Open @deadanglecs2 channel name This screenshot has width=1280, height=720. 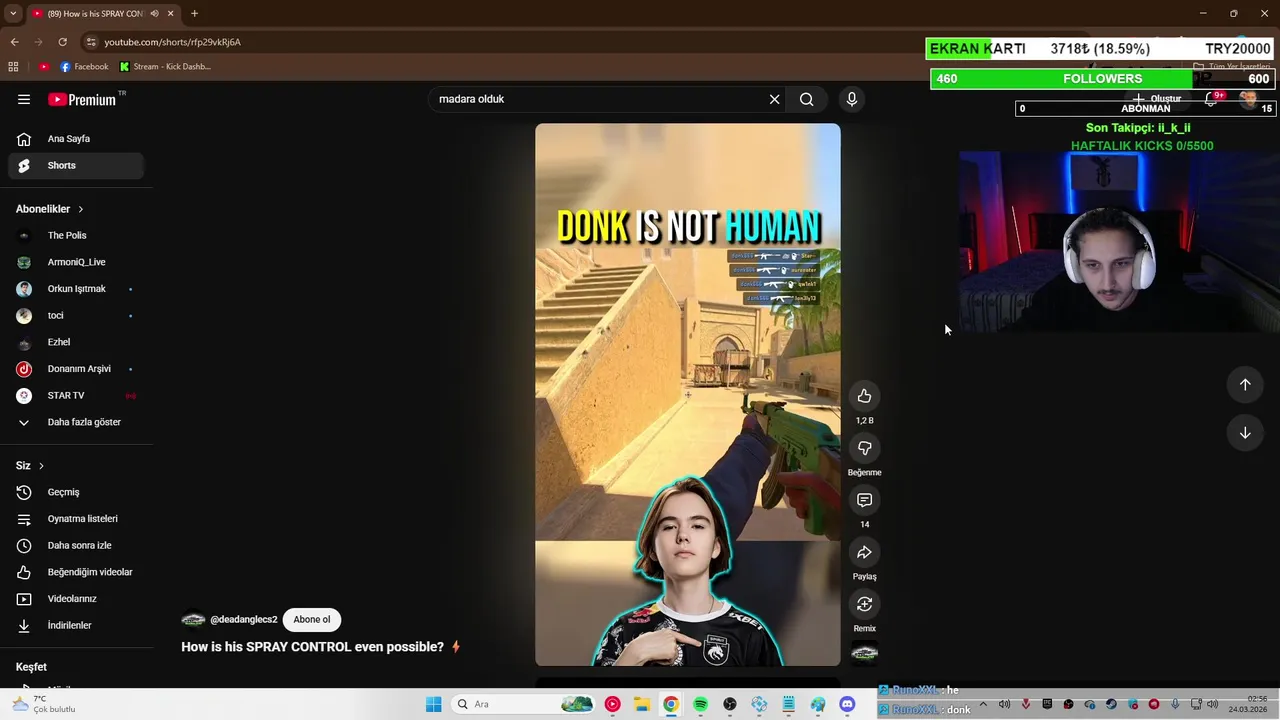(243, 620)
